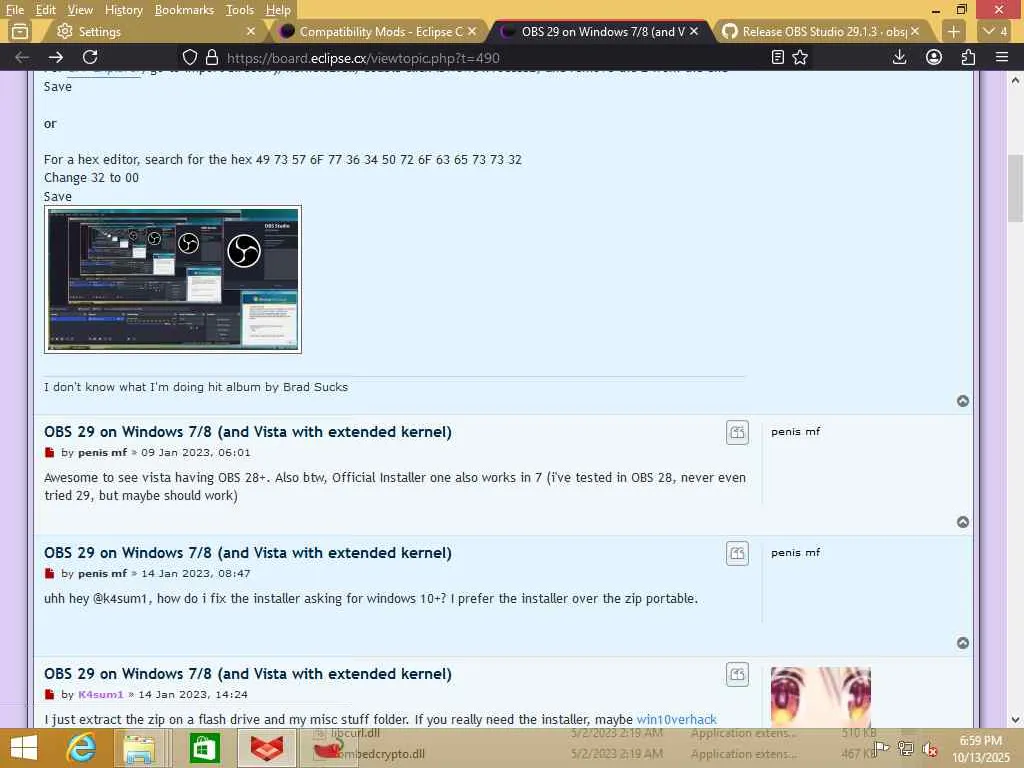
Task: Click the vertical scrollbar thumb
Action: (x=1015, y=188)
